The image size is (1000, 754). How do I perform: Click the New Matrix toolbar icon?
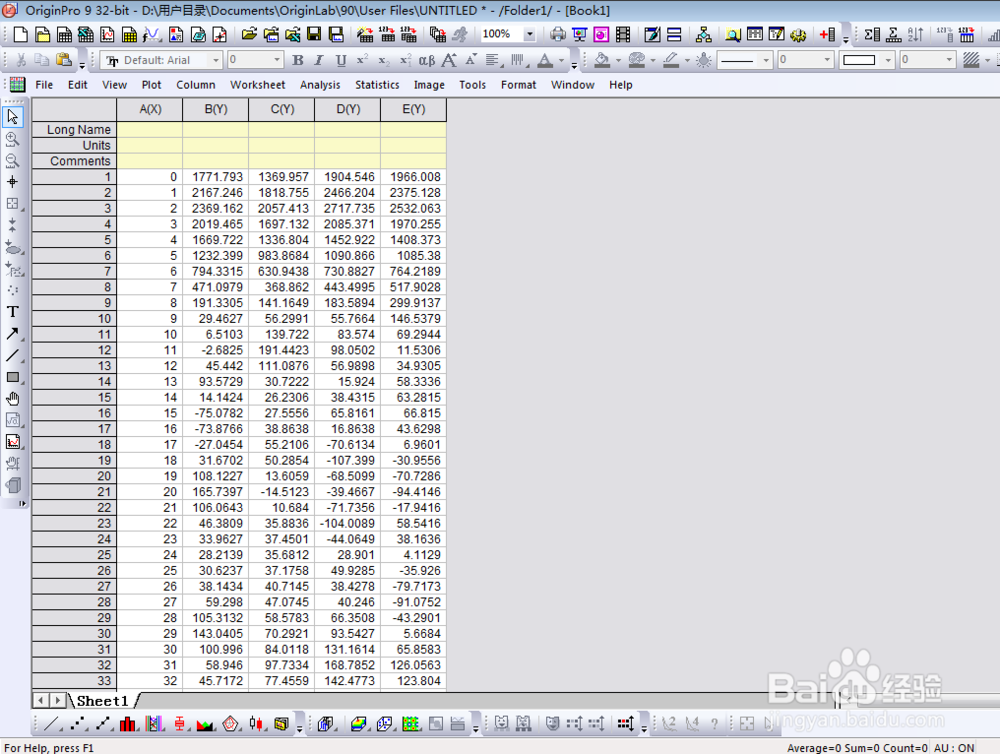pos(129,34)
